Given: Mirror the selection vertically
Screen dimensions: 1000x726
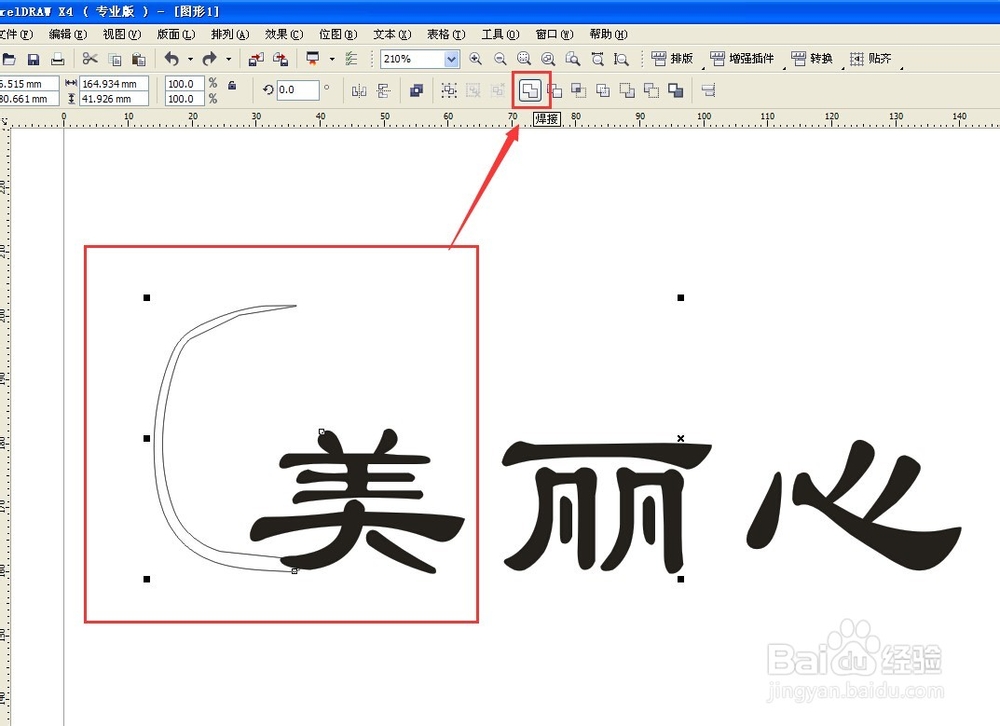Looking at the screenshot, I should [383, 91].
